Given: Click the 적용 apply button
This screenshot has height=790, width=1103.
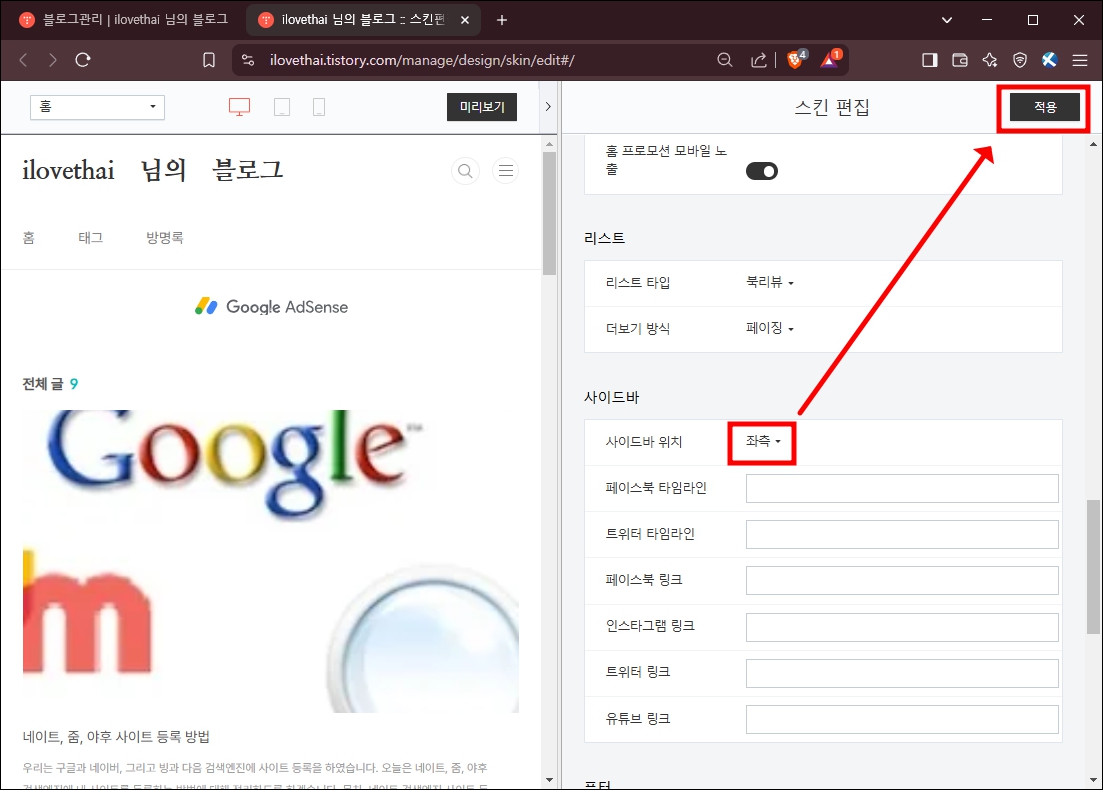Looking at the screenshot, I should pos(1045,107).
